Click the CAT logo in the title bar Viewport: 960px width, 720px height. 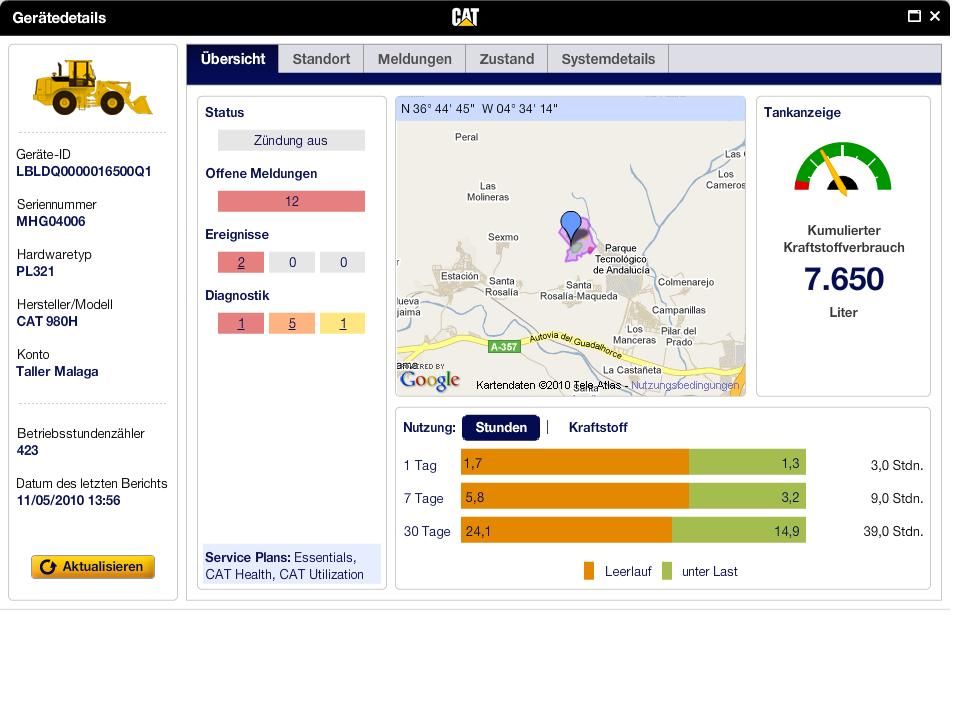(x=465, y=17)
